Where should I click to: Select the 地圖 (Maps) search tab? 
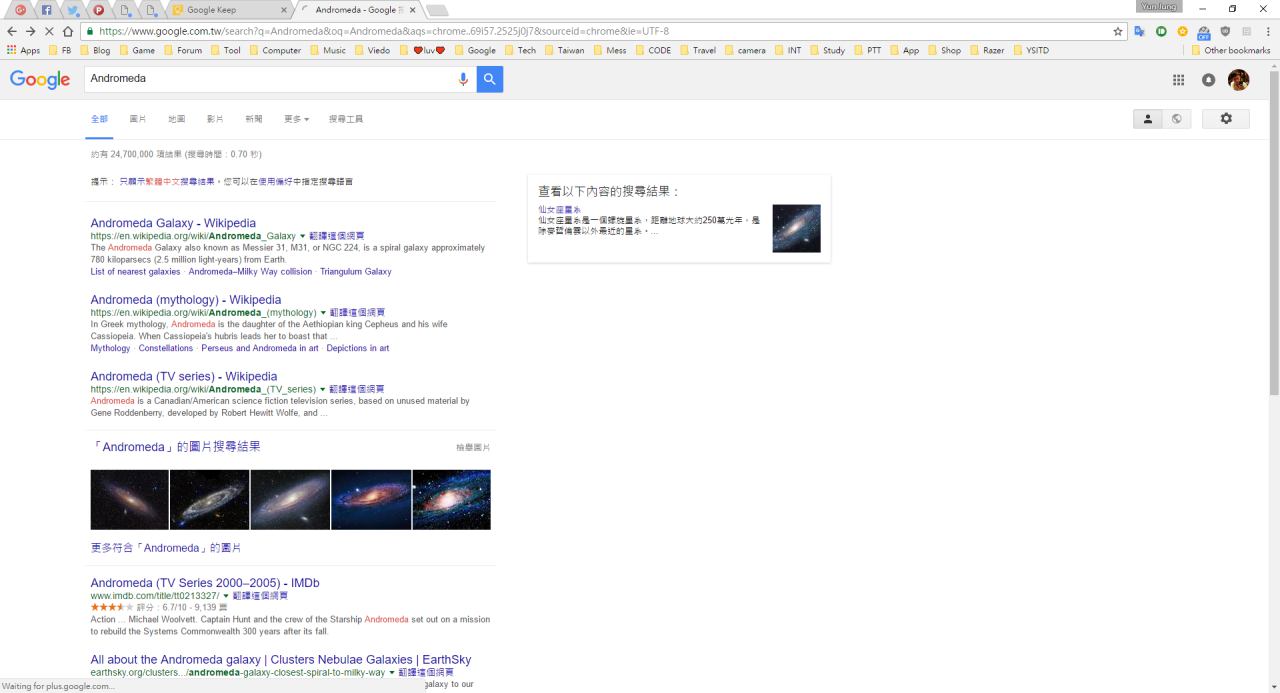point(176,119)
